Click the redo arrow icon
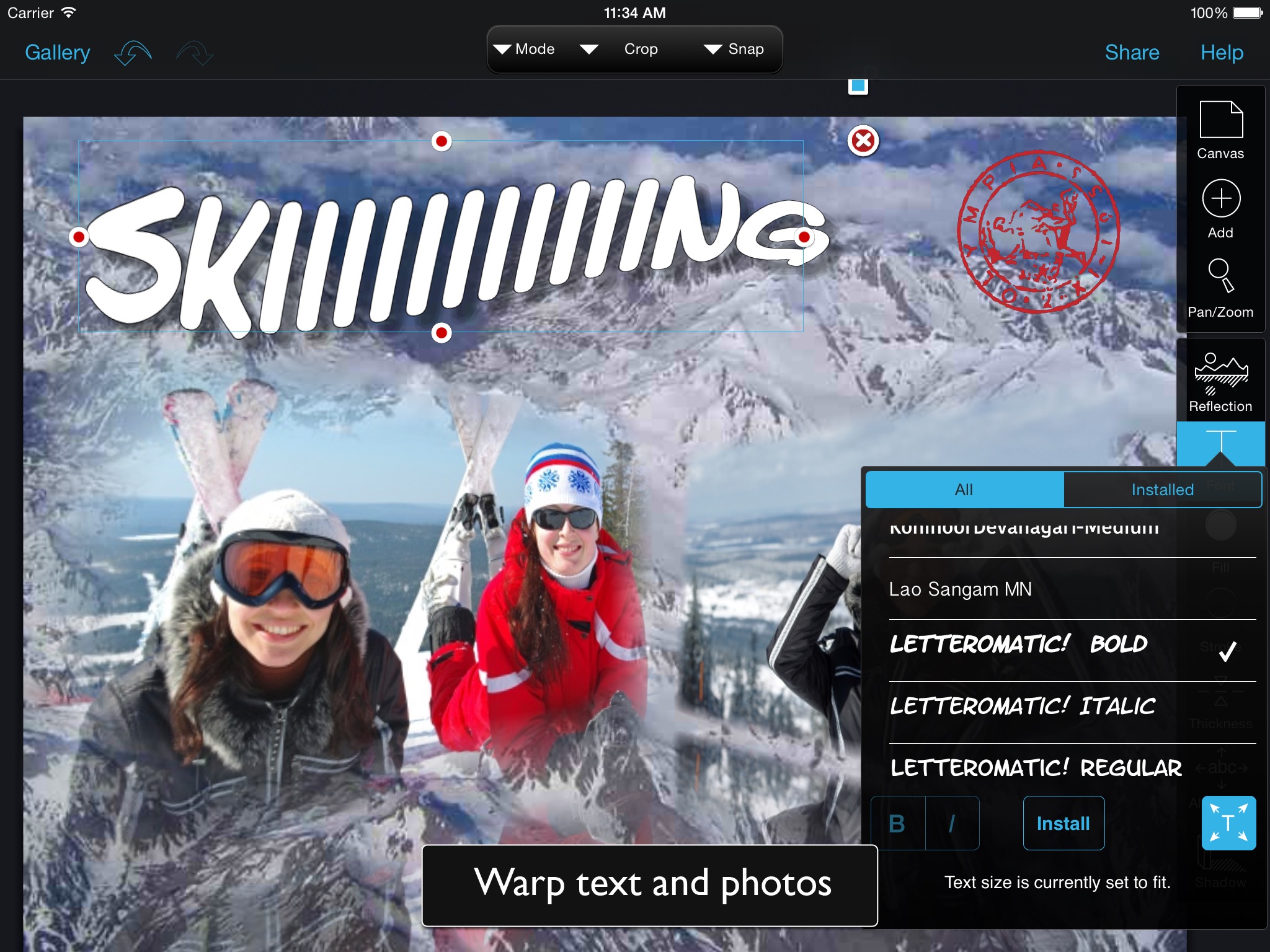The width and height of the screenshot is (1270, 952). click(194, 53)
